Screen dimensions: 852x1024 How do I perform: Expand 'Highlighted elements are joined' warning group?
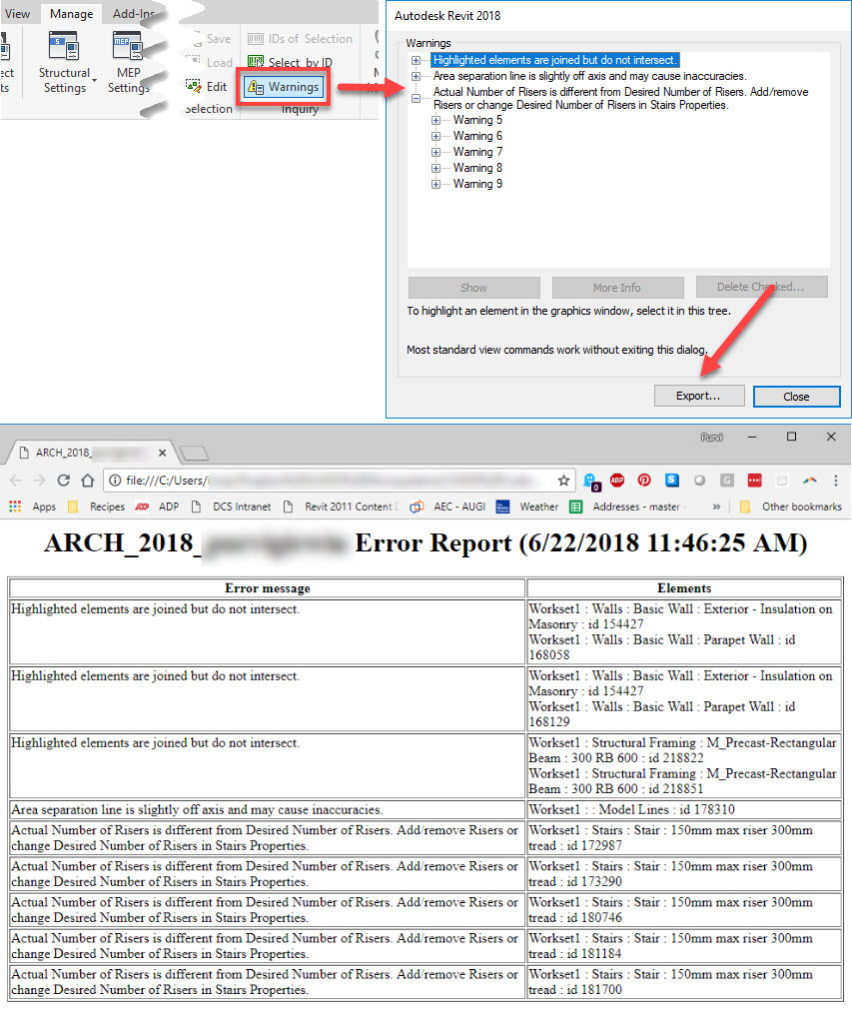coord(416,60)
